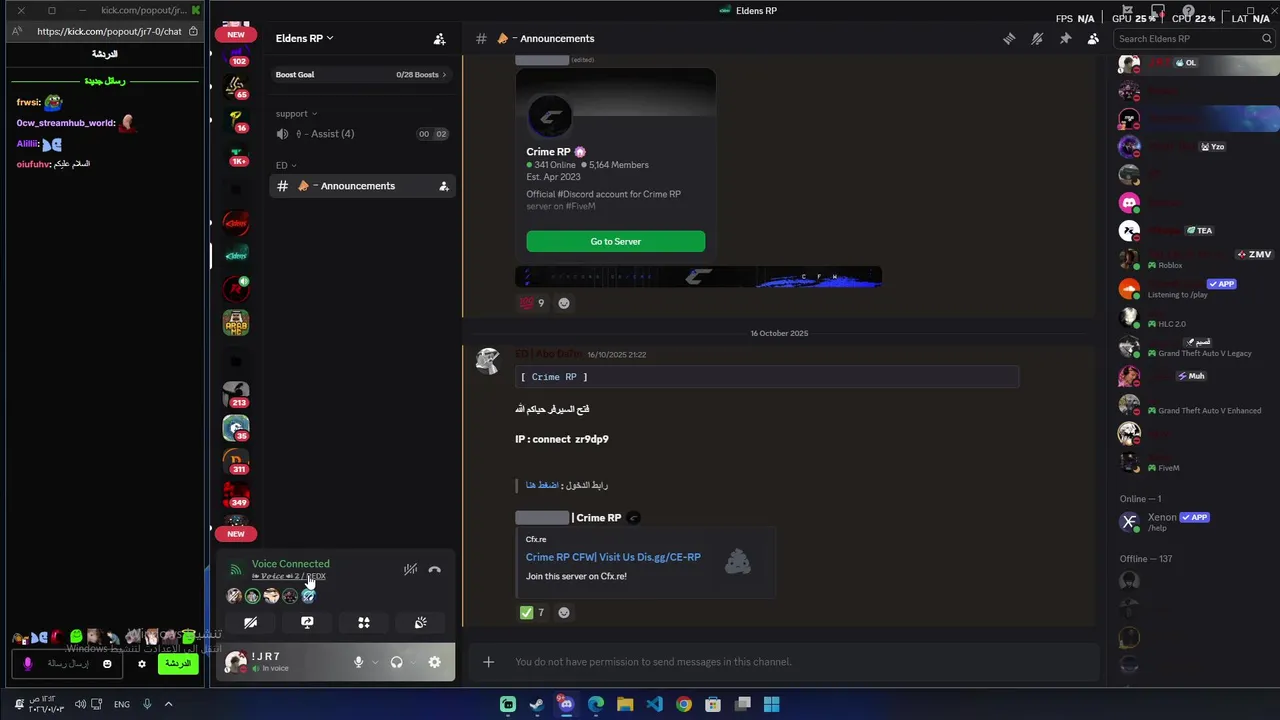Open the soundboard button
Viewport: 1280px width, 720px height.
click(421, 623)
